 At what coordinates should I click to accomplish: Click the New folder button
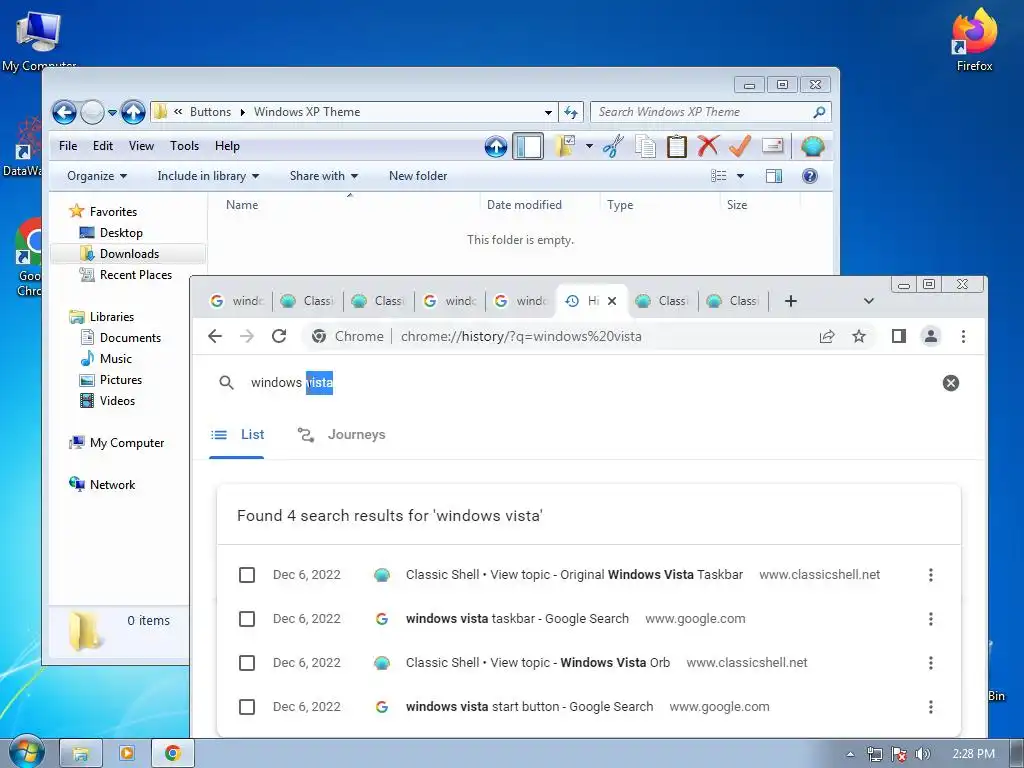coord(418,176)
